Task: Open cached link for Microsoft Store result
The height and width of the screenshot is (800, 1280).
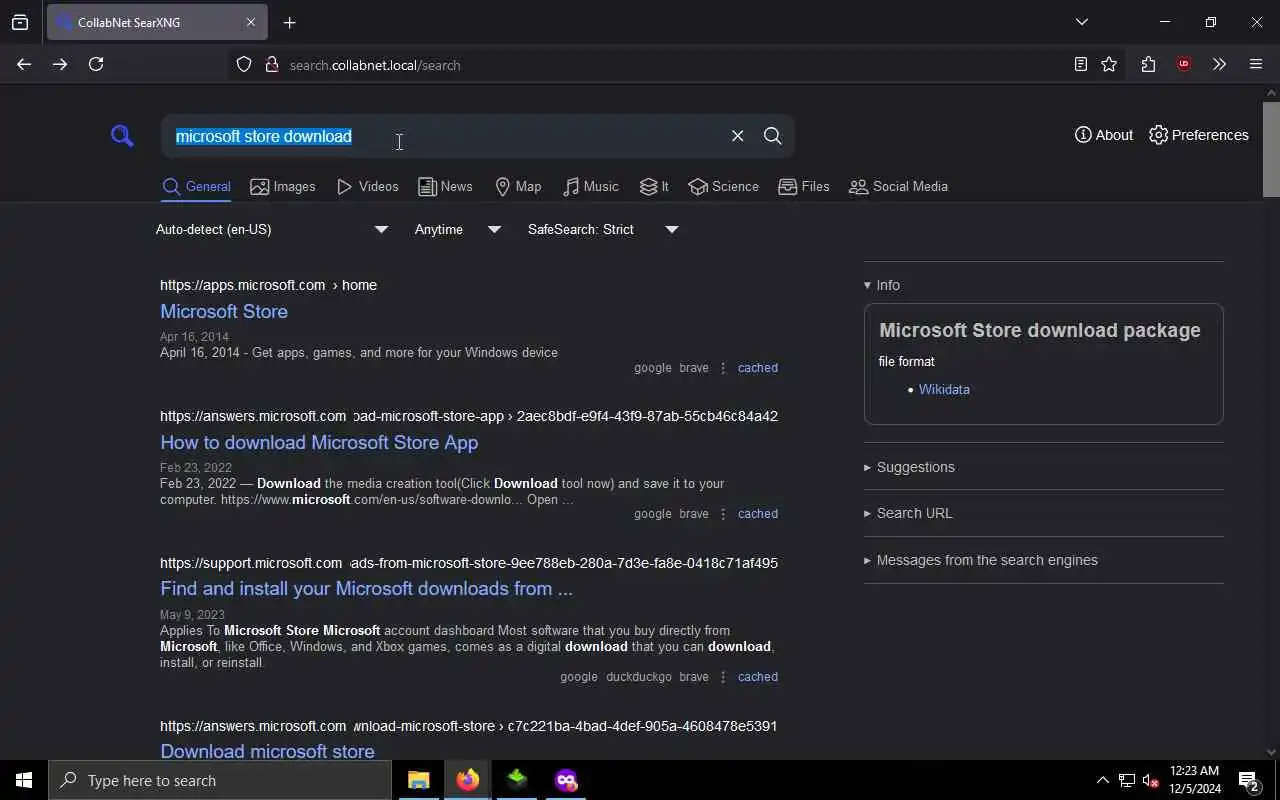Action: coord(758,368)
